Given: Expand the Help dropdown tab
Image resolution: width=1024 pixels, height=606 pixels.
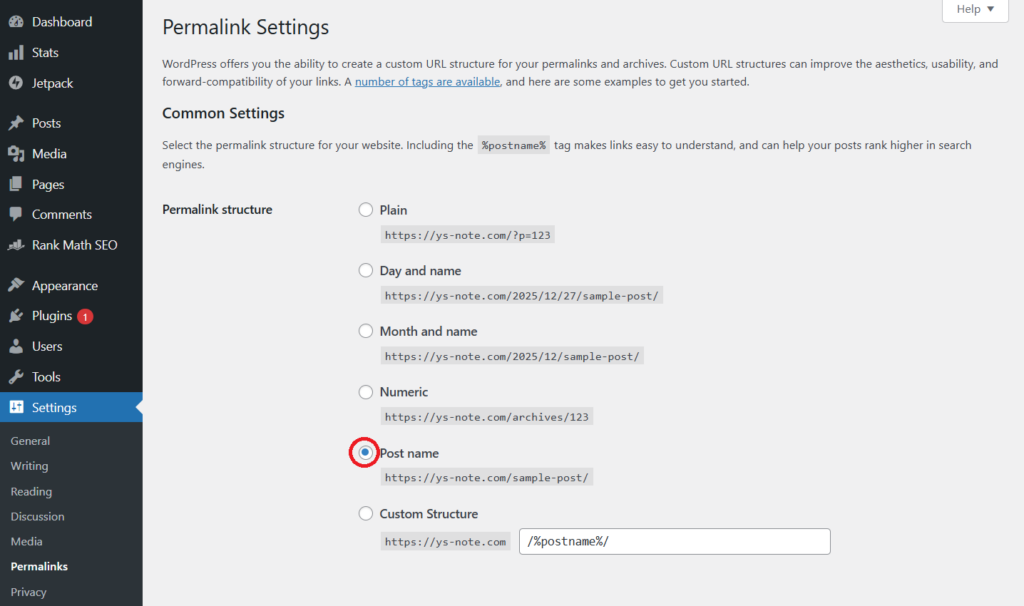Looking at the screenshot, I should pyautogui.click(x=975, y=9).
